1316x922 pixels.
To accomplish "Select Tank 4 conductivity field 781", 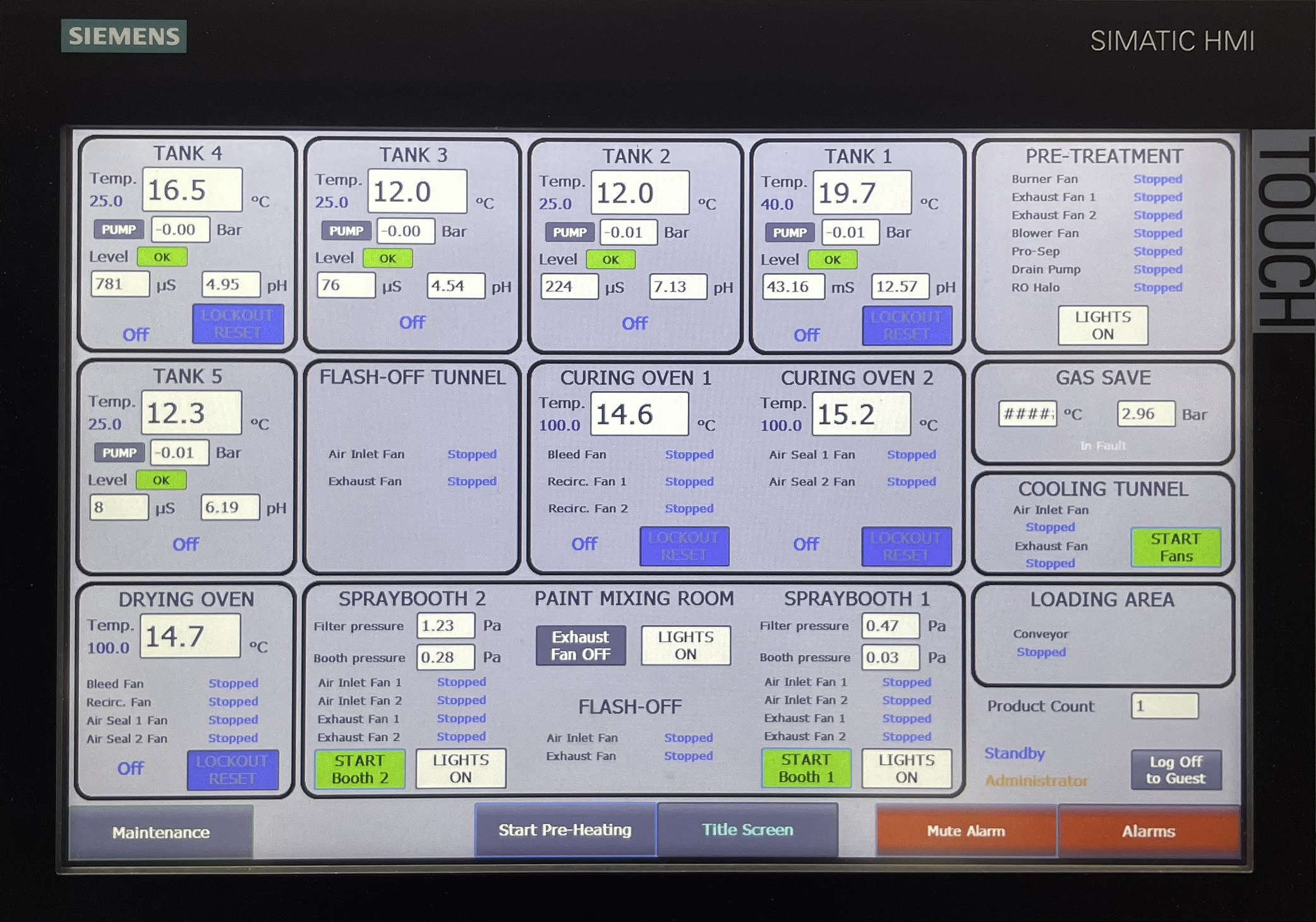I will (120, 284).
